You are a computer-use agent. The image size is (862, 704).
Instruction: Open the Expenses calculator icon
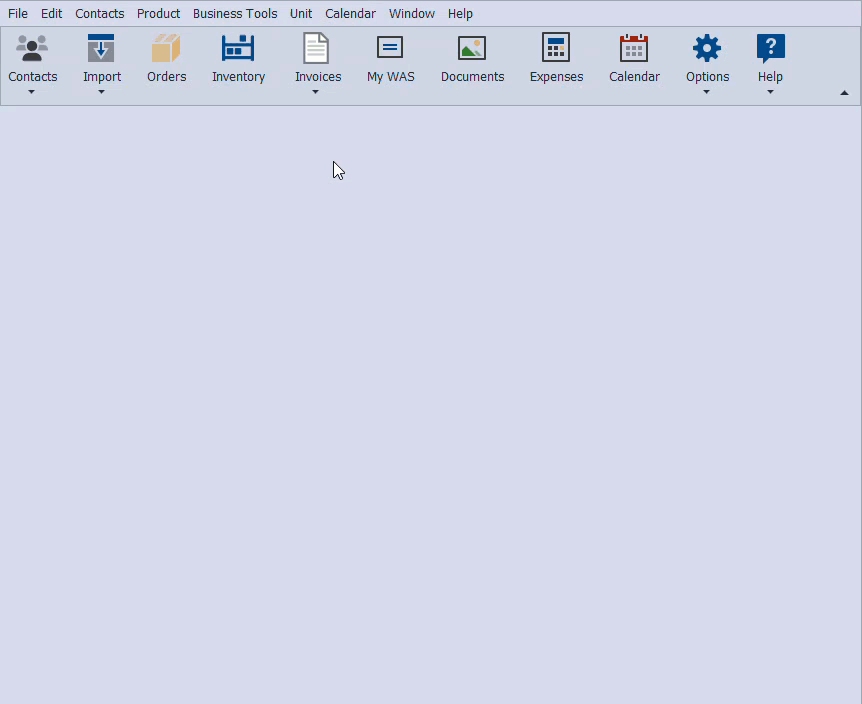(x=556, y=47)
